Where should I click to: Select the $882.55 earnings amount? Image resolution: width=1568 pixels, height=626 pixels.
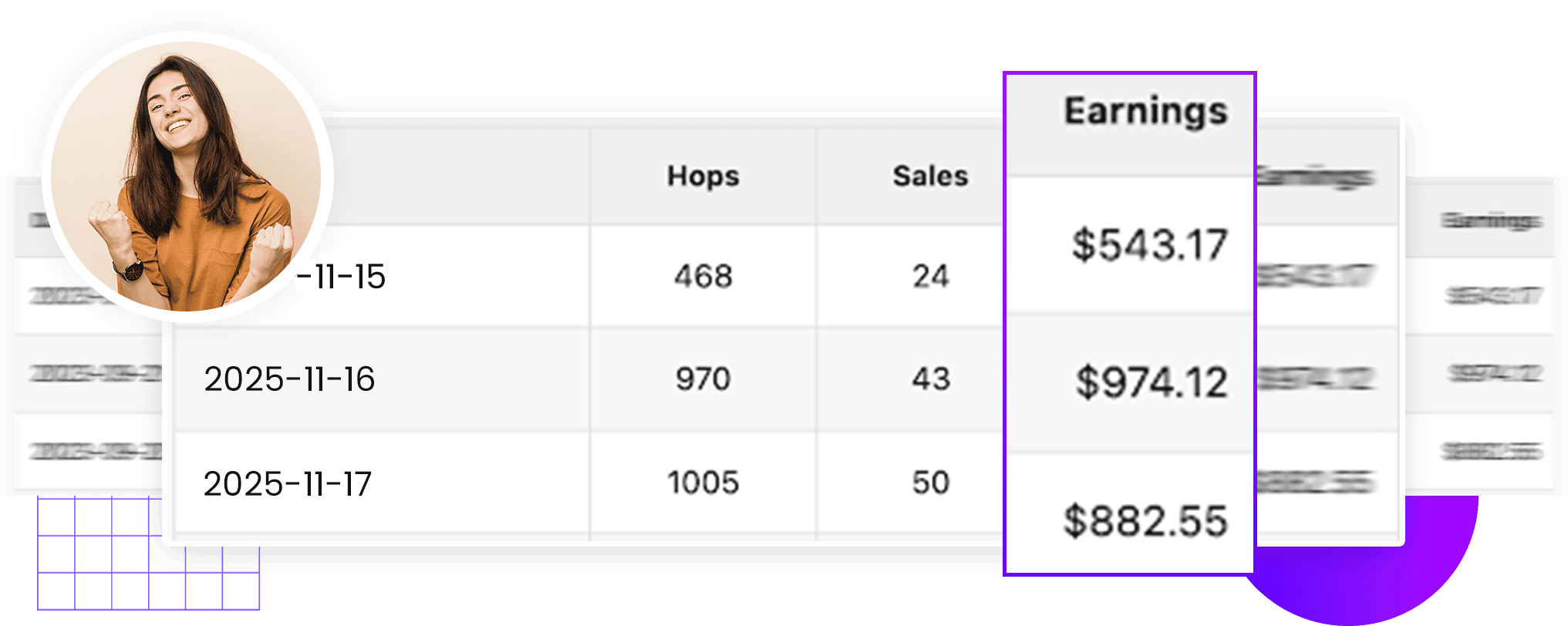click(1145, 521)
